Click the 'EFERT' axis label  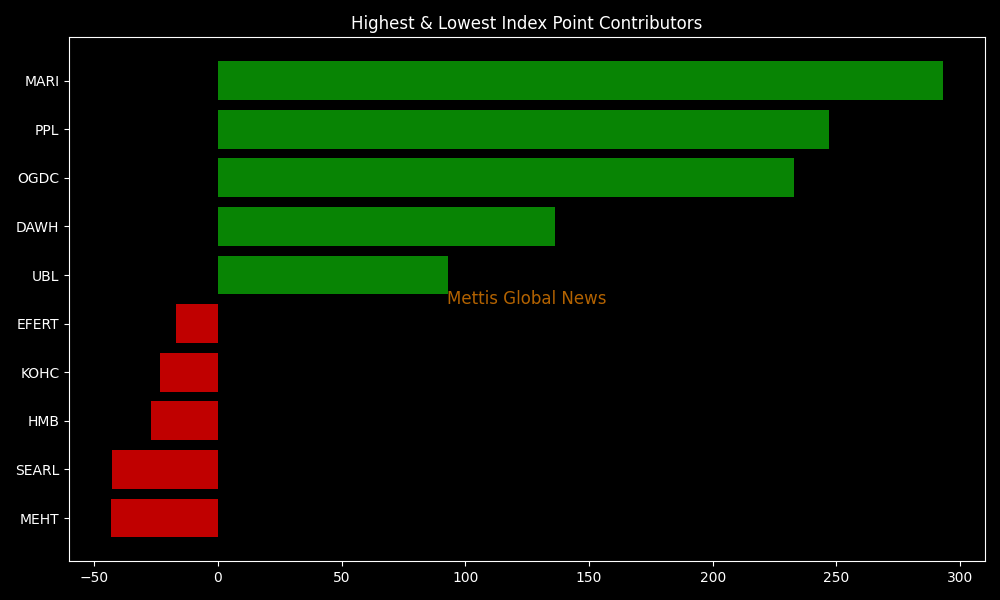38,325
